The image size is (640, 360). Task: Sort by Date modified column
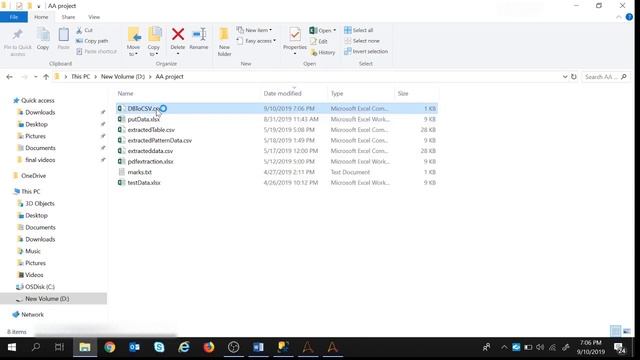[x=282, y=93]
